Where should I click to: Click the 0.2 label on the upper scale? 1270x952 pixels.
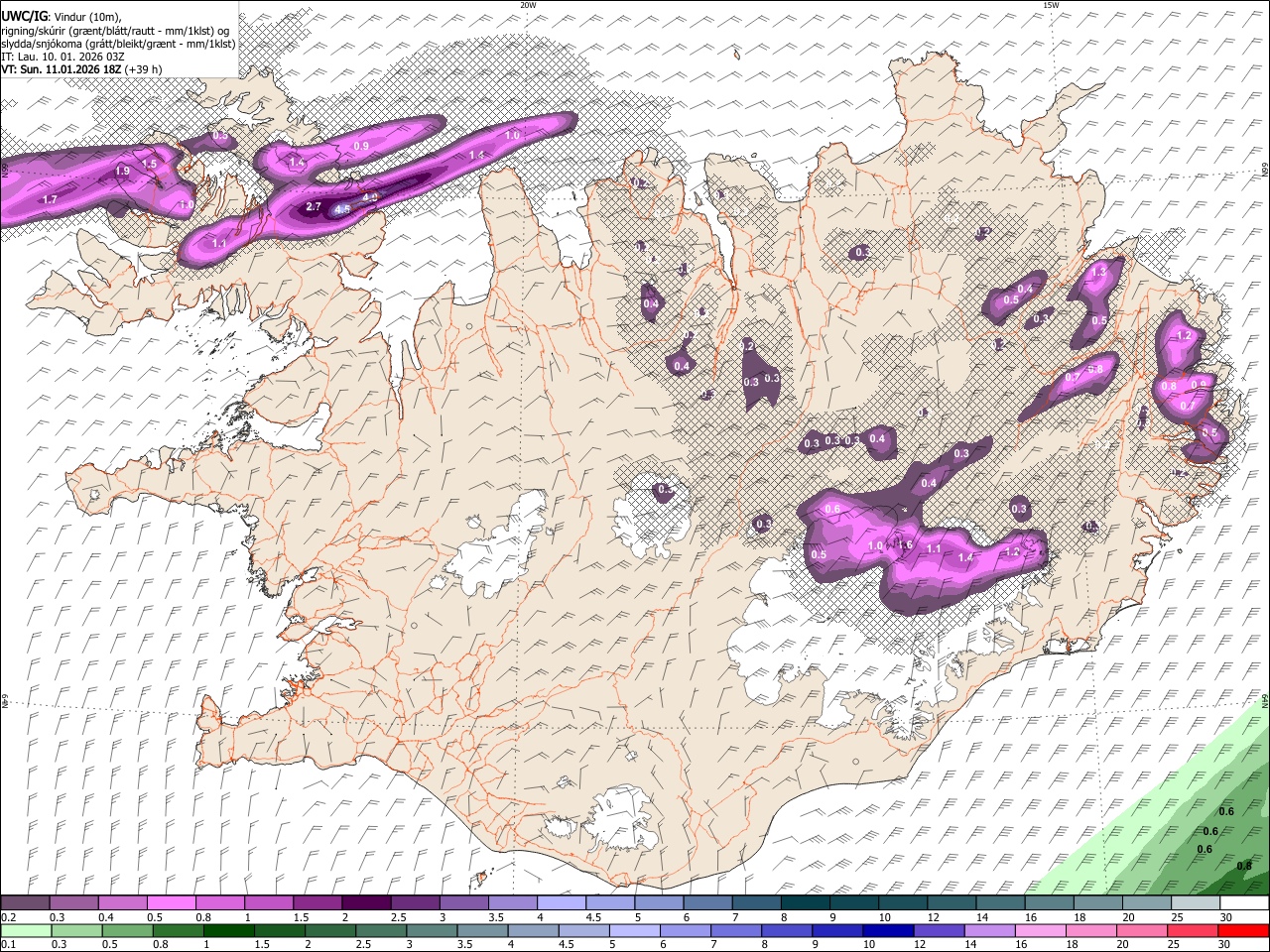coord(9,917)
